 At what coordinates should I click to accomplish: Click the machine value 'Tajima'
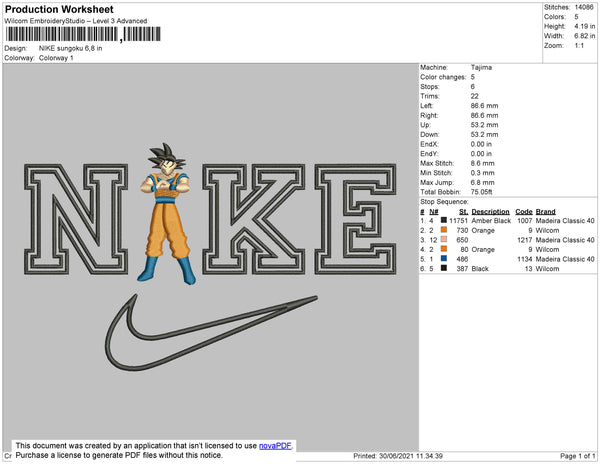(x=481, y=67)
